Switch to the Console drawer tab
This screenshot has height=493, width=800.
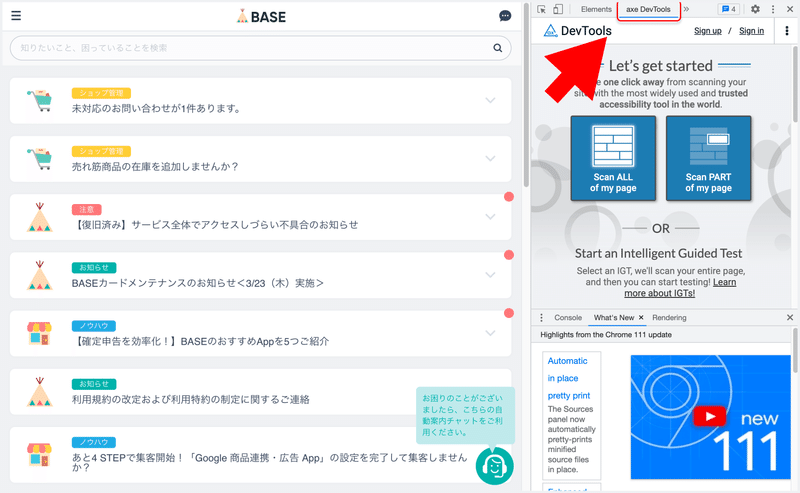coord(568,317)
